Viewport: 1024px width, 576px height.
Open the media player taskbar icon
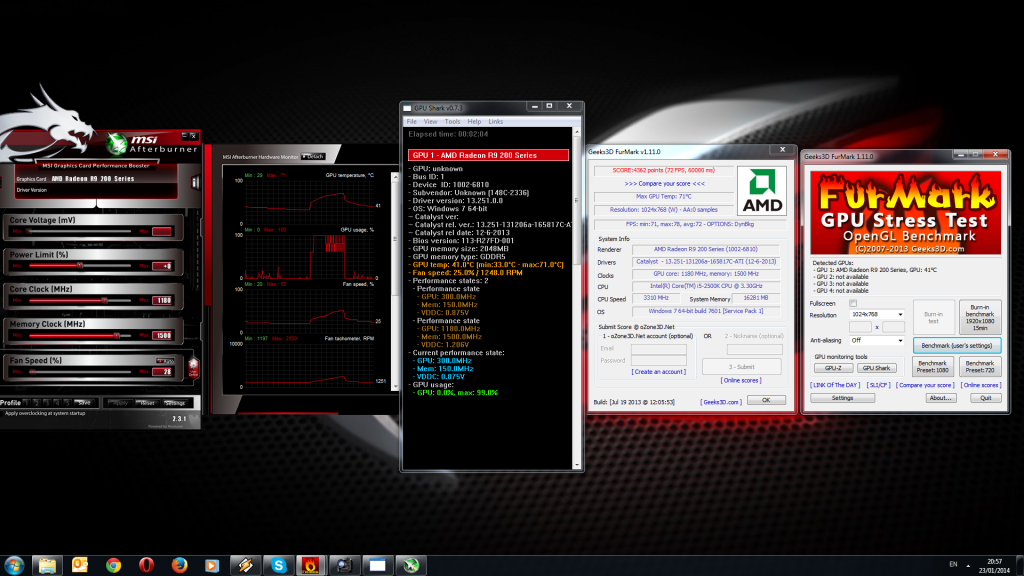pyautogui.click(x=212, y=565)
